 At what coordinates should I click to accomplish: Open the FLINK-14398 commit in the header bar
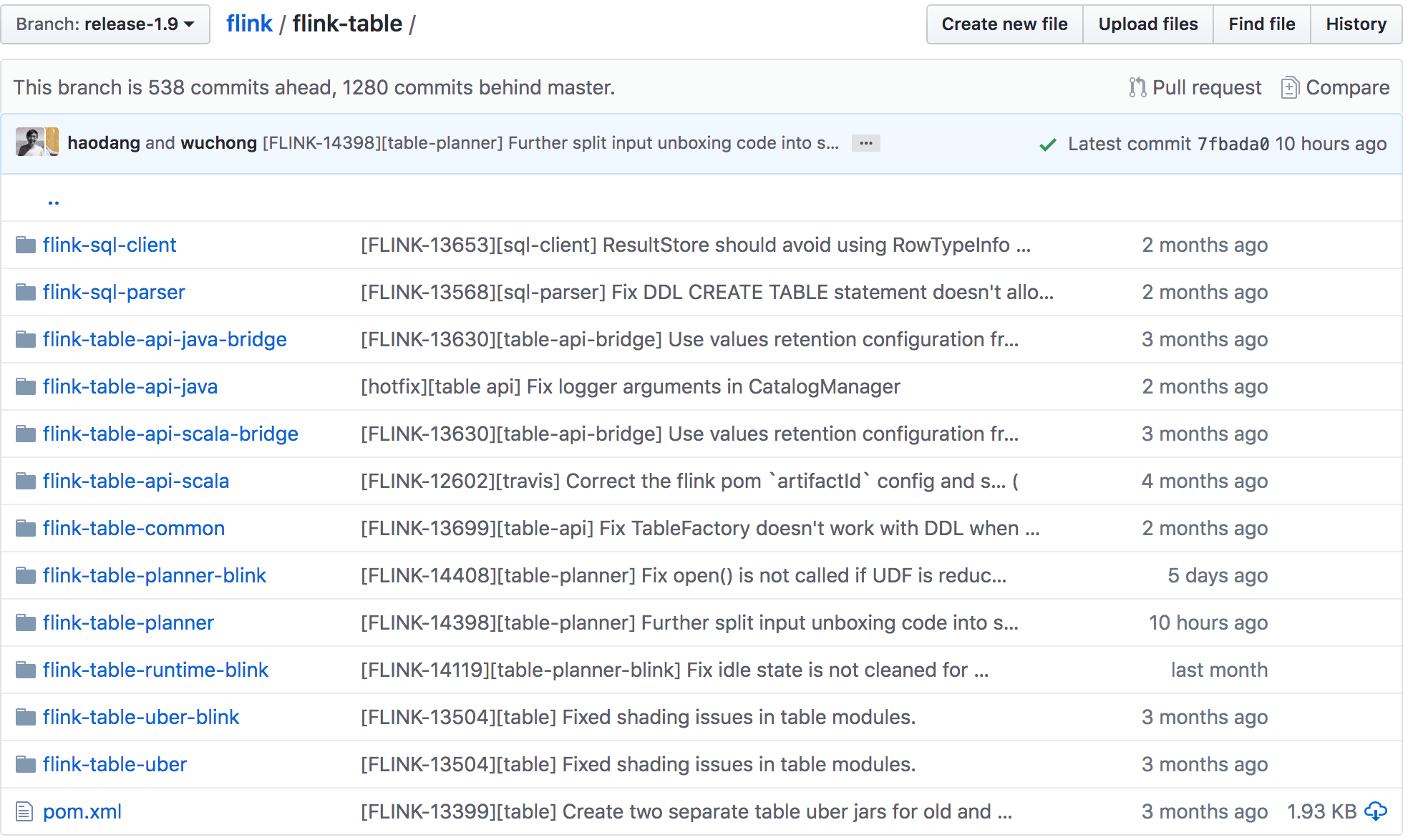(x=550, y=143)
